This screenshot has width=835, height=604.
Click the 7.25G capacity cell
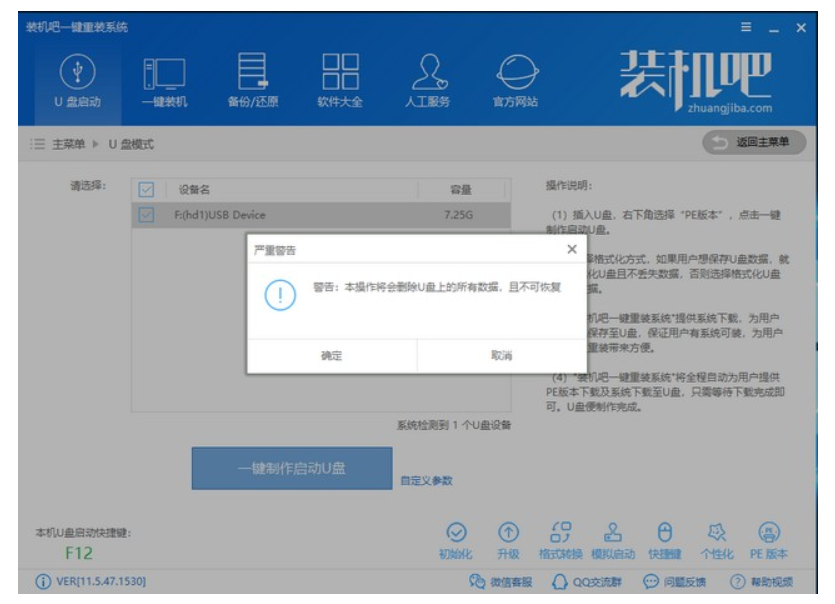pyautogui.click(x=459, y=215)
